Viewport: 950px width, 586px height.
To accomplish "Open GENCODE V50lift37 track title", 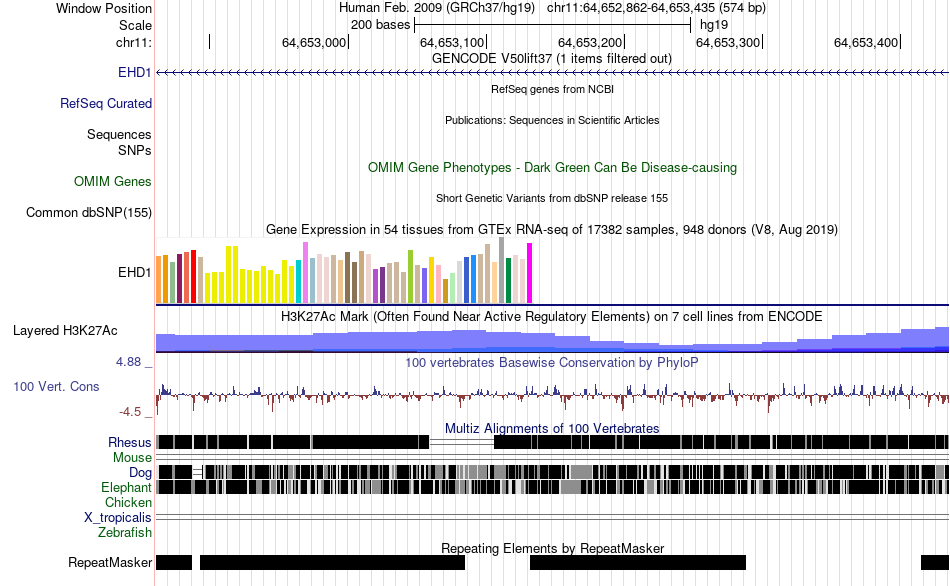I will click(552, 59).
